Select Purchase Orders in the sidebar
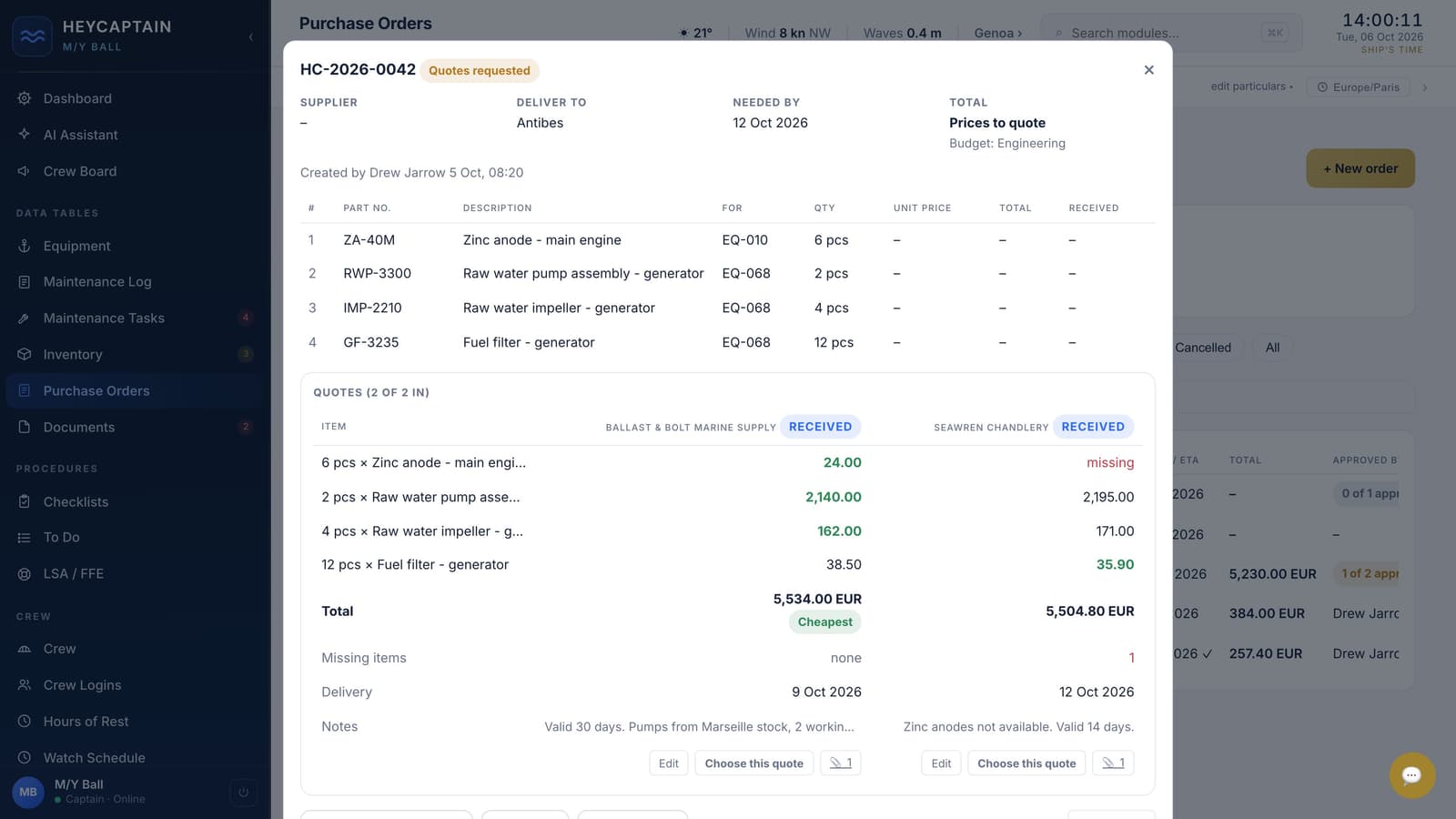Viewport: 1456px width, 819px height. 135,391
